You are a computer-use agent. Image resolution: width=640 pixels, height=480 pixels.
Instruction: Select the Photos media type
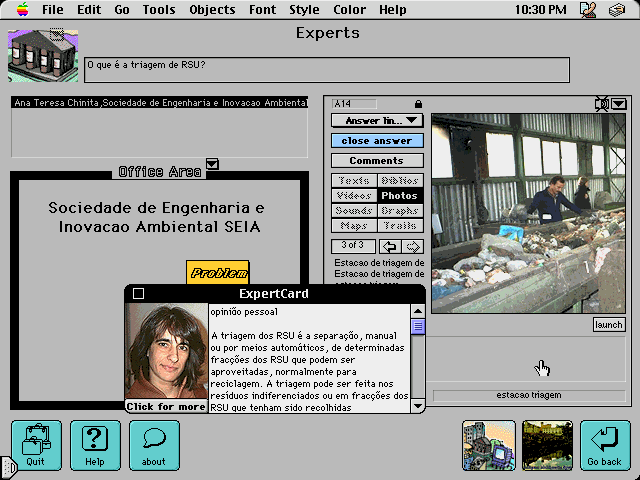coord(400,196)
